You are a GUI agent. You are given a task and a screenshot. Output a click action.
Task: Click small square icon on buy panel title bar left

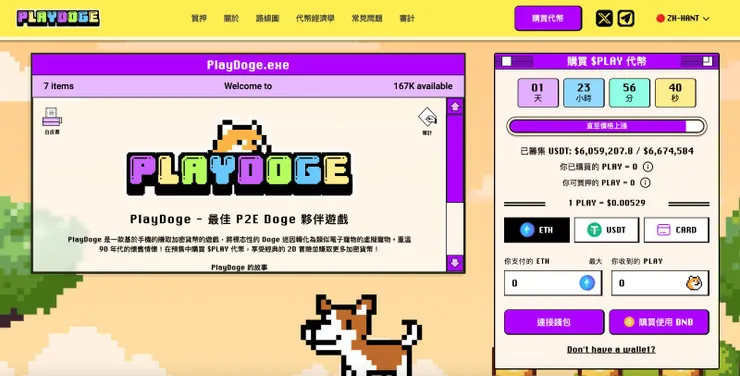pos(507,61)
